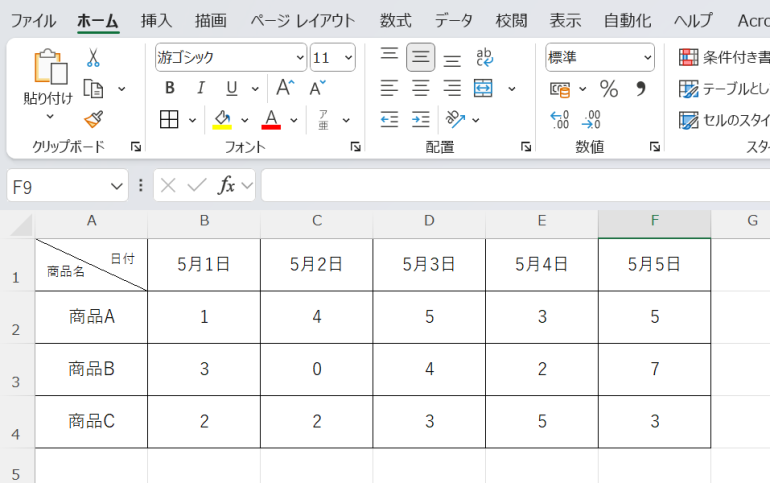Decrease font size with small A icon
Viewport: 770px width, 483px height.
coord(317,88)
